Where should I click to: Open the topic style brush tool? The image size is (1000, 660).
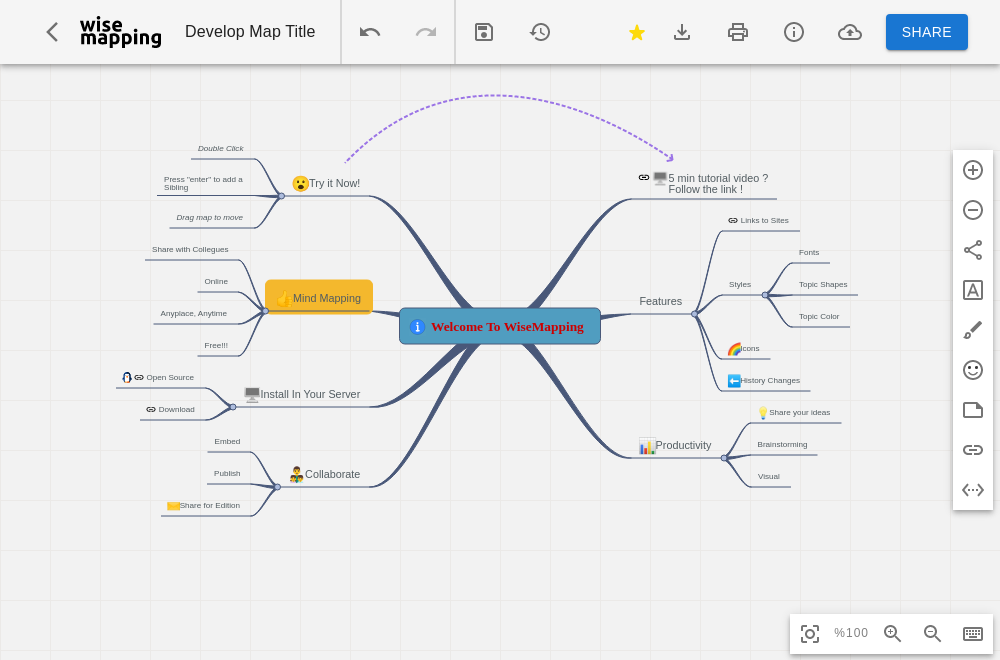pyautogui.click(x=973, y=330)
